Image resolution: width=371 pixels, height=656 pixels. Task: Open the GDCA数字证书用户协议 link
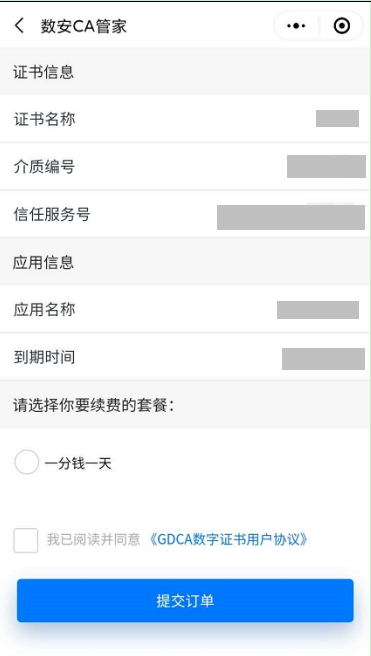(228, 539)
